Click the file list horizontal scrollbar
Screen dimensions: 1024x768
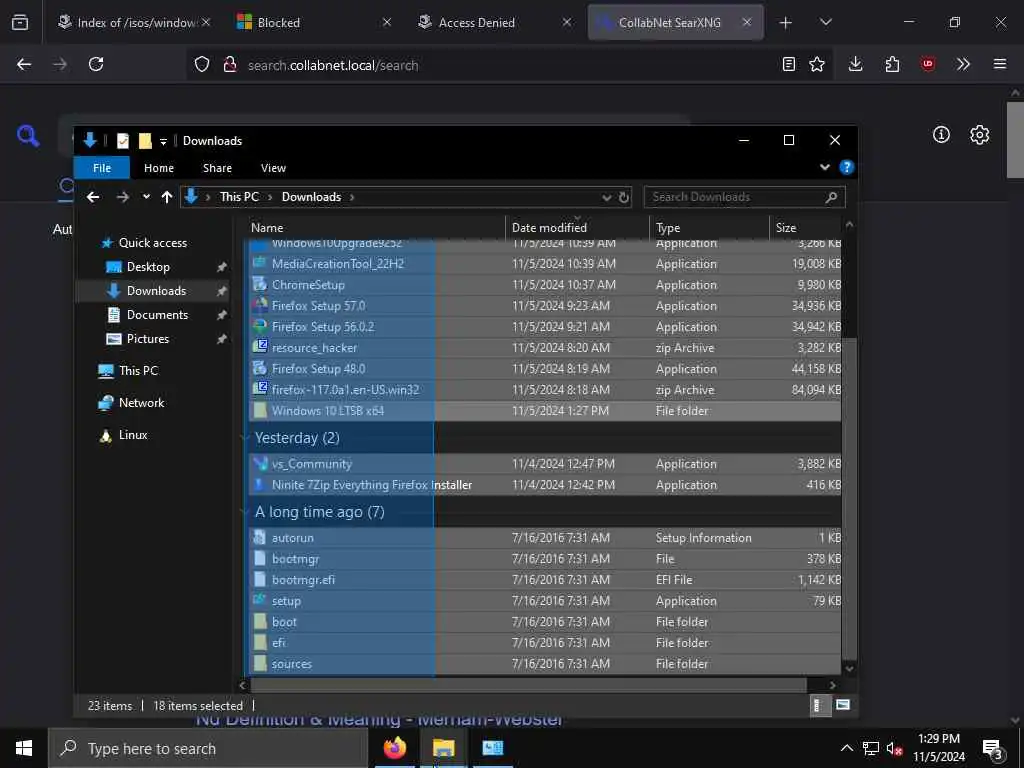pyautogui.click(x=530, y=685)
